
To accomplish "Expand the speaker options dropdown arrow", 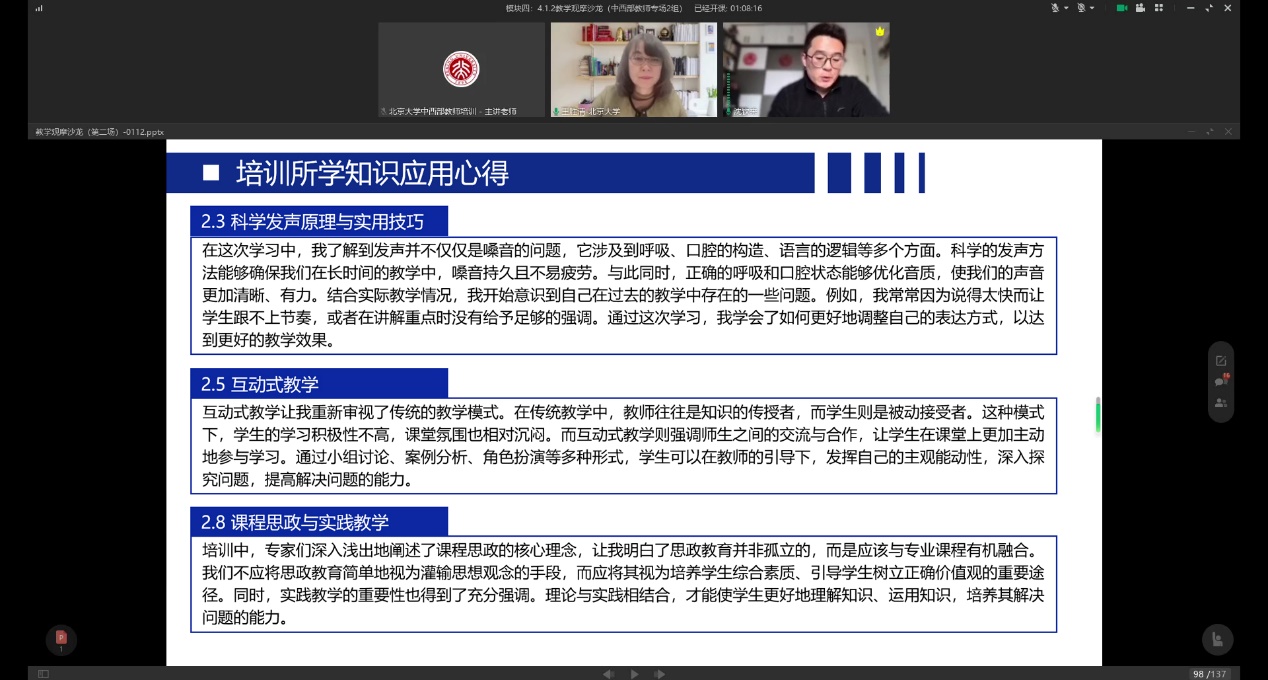I will pos(1092,8).
